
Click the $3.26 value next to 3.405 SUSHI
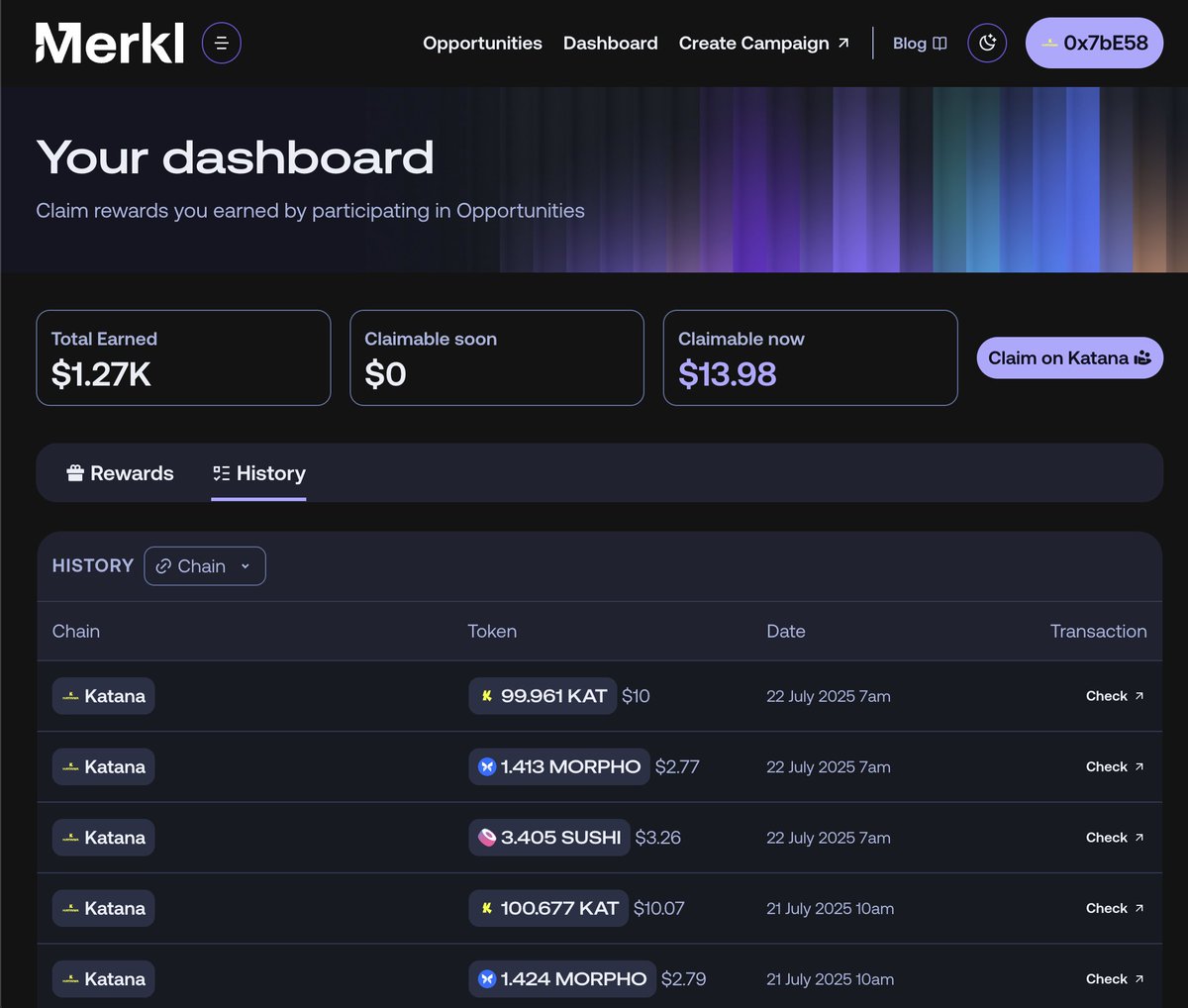point(658,838)
